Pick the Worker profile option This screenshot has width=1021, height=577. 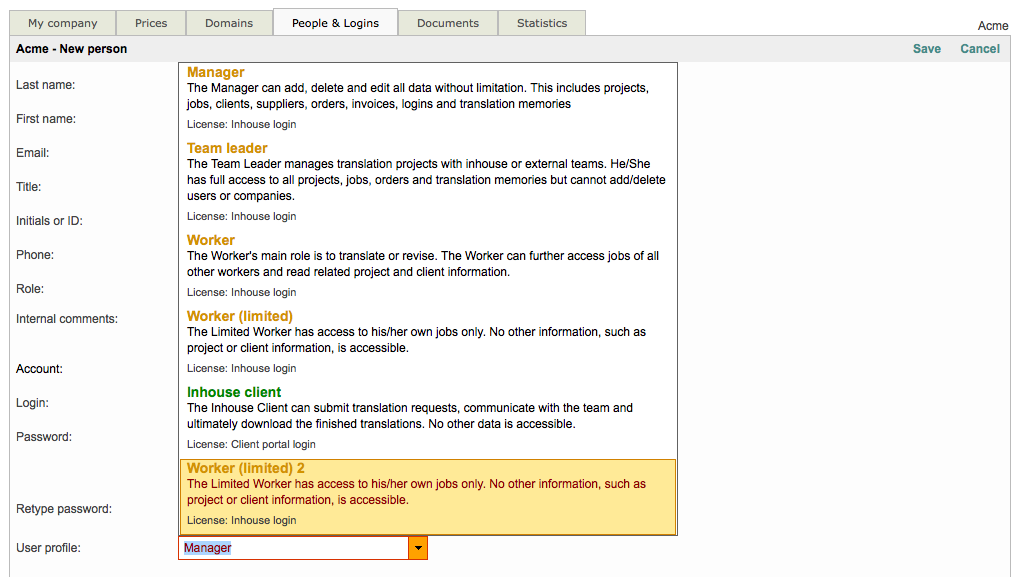[211, 241]
